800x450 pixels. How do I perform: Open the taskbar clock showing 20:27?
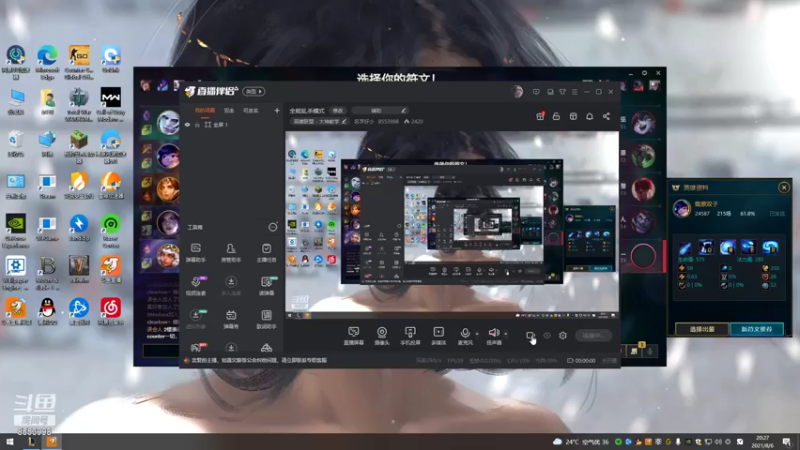(763, 442)
